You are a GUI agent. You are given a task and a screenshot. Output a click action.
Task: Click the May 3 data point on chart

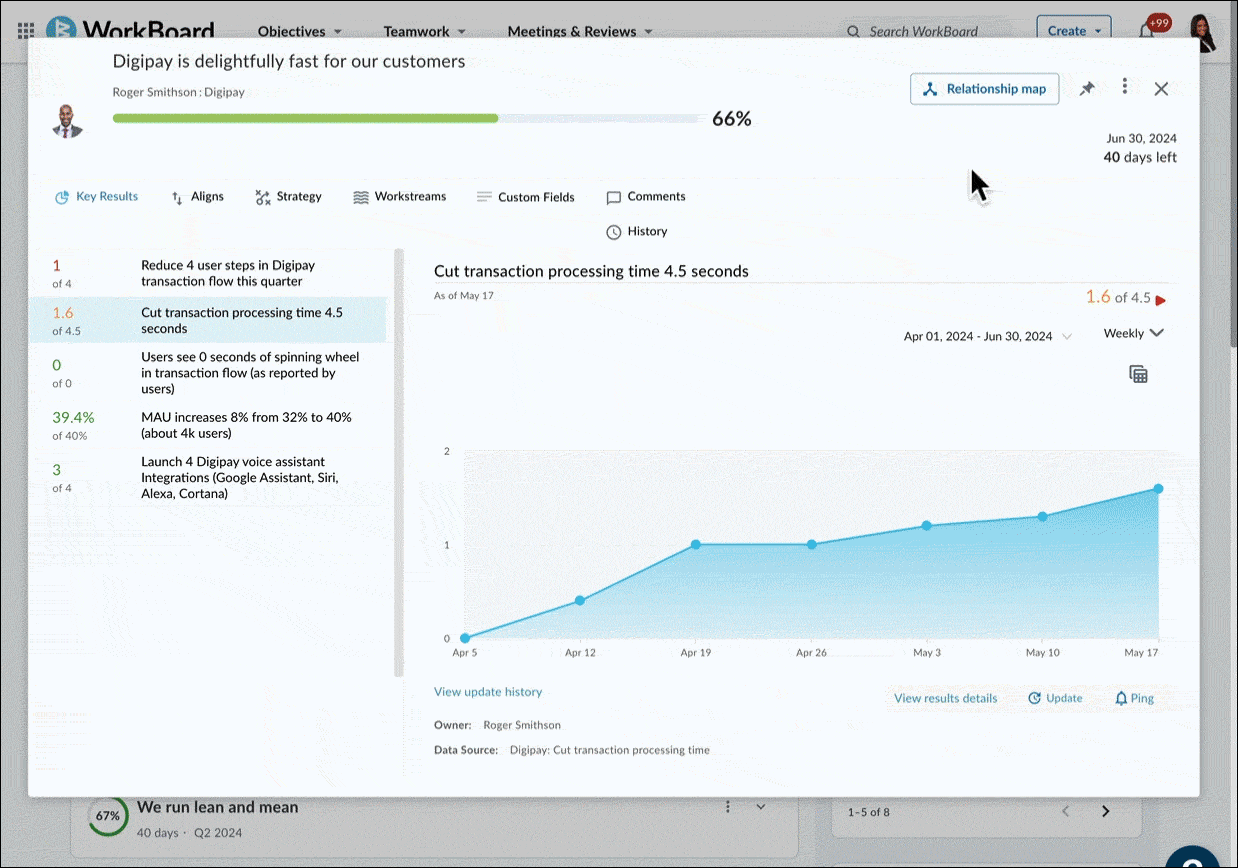(x=927, y=526)
